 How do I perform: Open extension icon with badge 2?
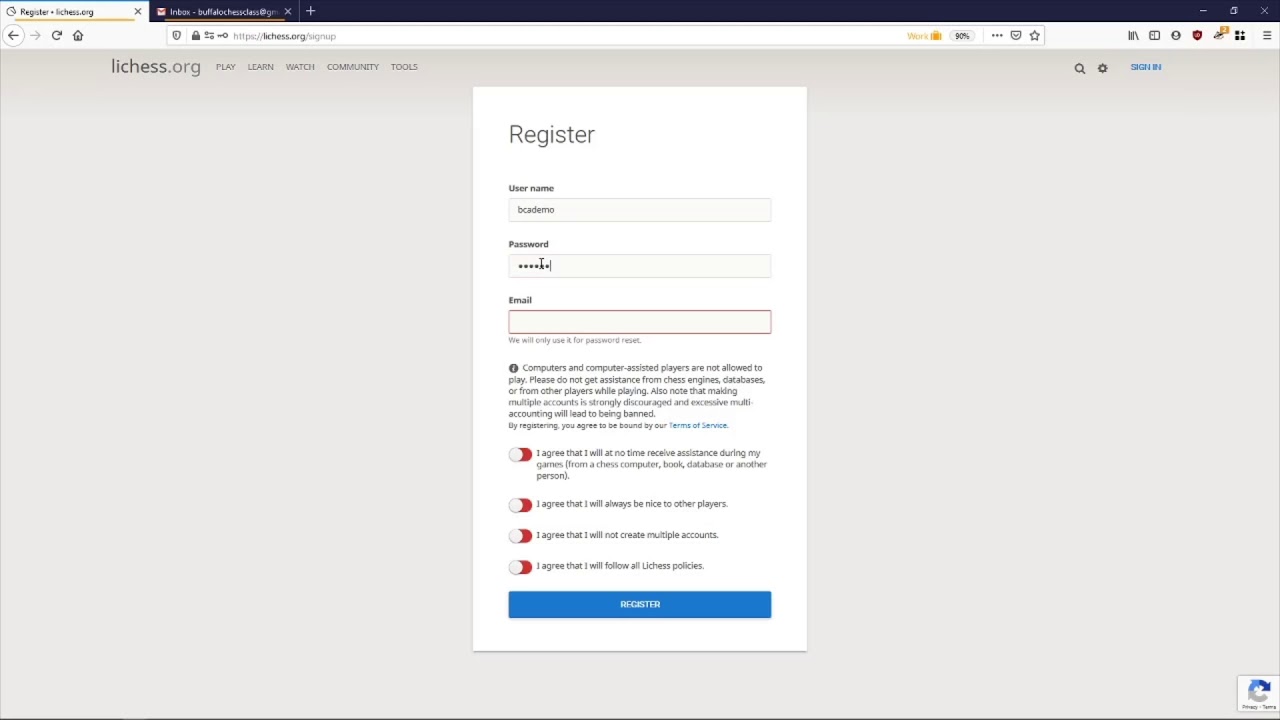[1219, 35]
